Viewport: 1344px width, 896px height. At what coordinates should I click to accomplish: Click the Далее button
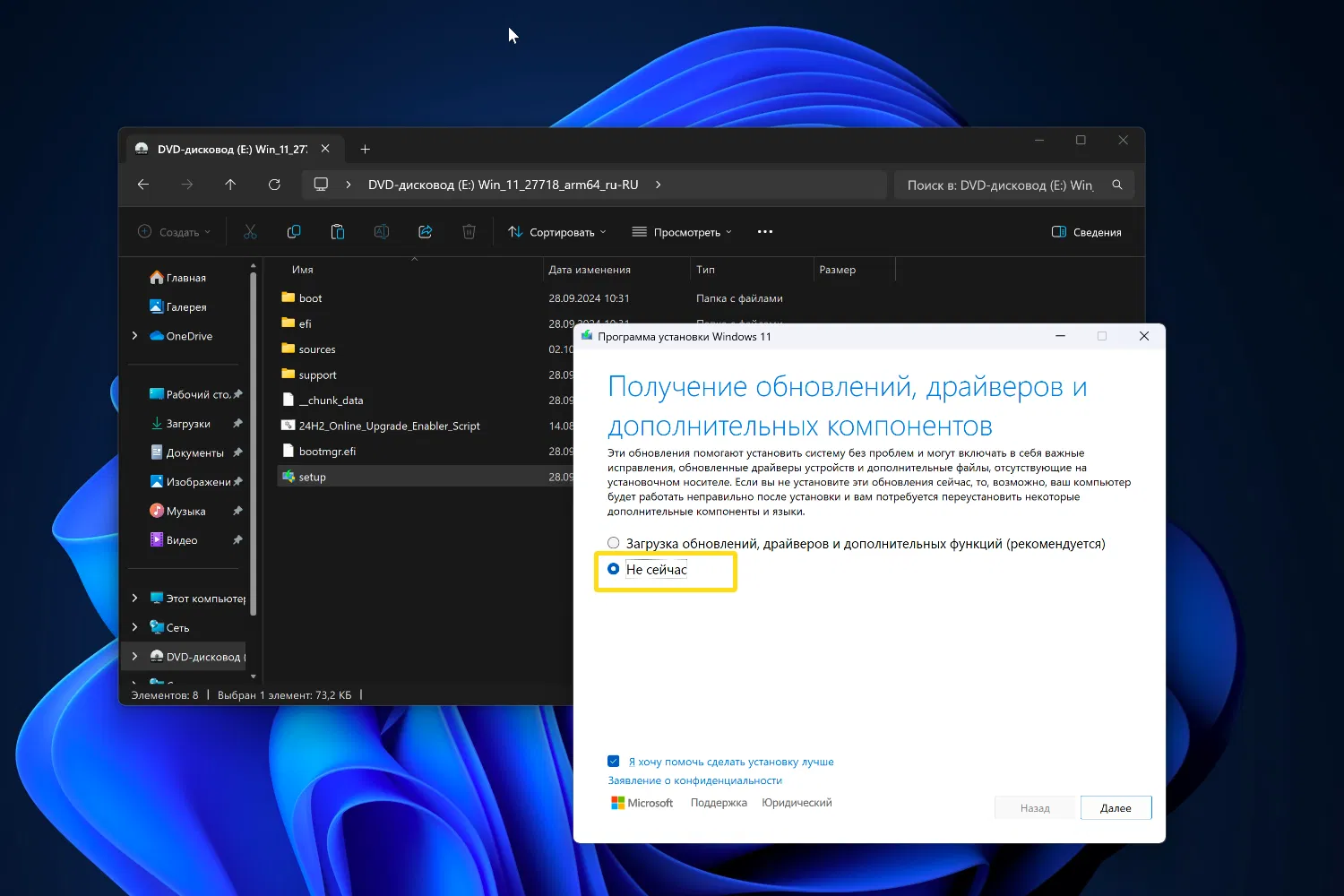(1116, 808)
